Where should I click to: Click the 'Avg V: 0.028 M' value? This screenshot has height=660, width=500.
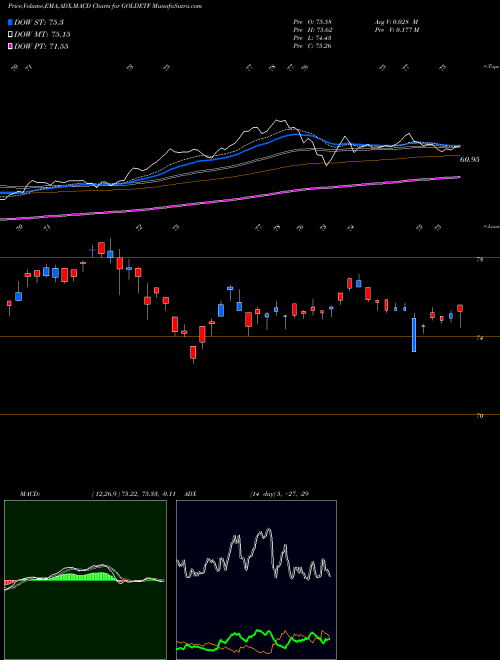click(396, 22)
